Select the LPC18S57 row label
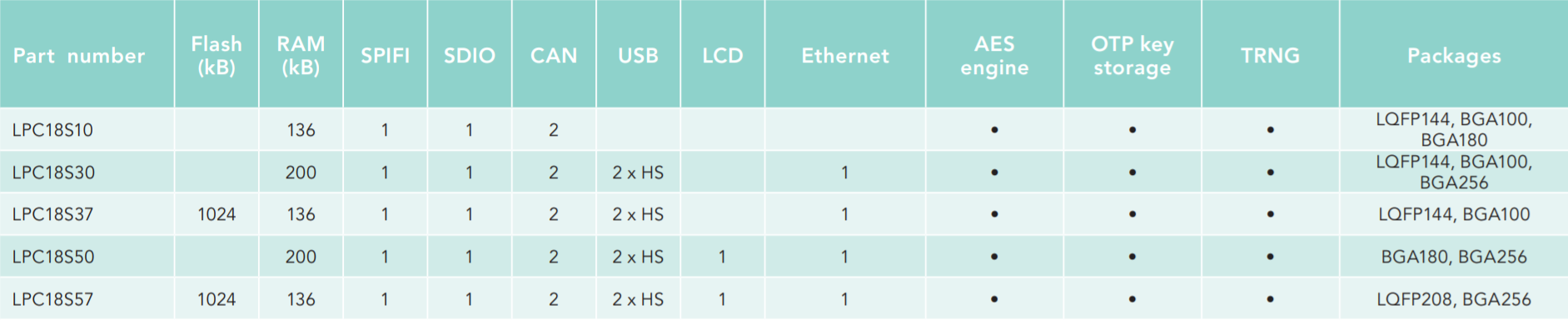The height and width of the screenshot is (320, 1568). coord(53,299)
